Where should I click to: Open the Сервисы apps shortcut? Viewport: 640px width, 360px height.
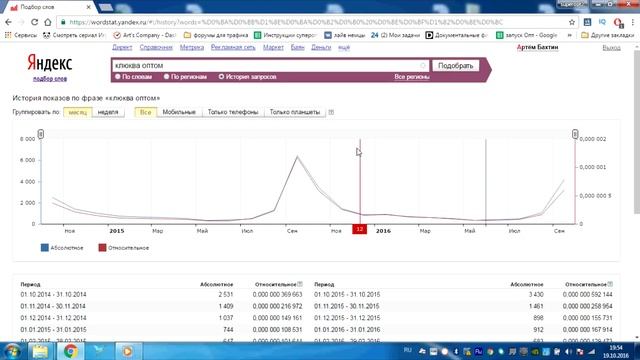[x=21, y=35]
